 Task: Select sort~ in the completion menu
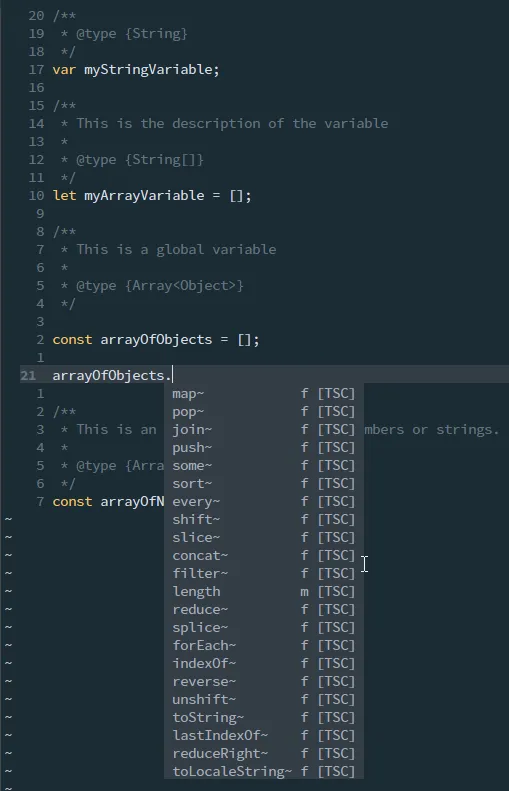[x=263, y=484]
